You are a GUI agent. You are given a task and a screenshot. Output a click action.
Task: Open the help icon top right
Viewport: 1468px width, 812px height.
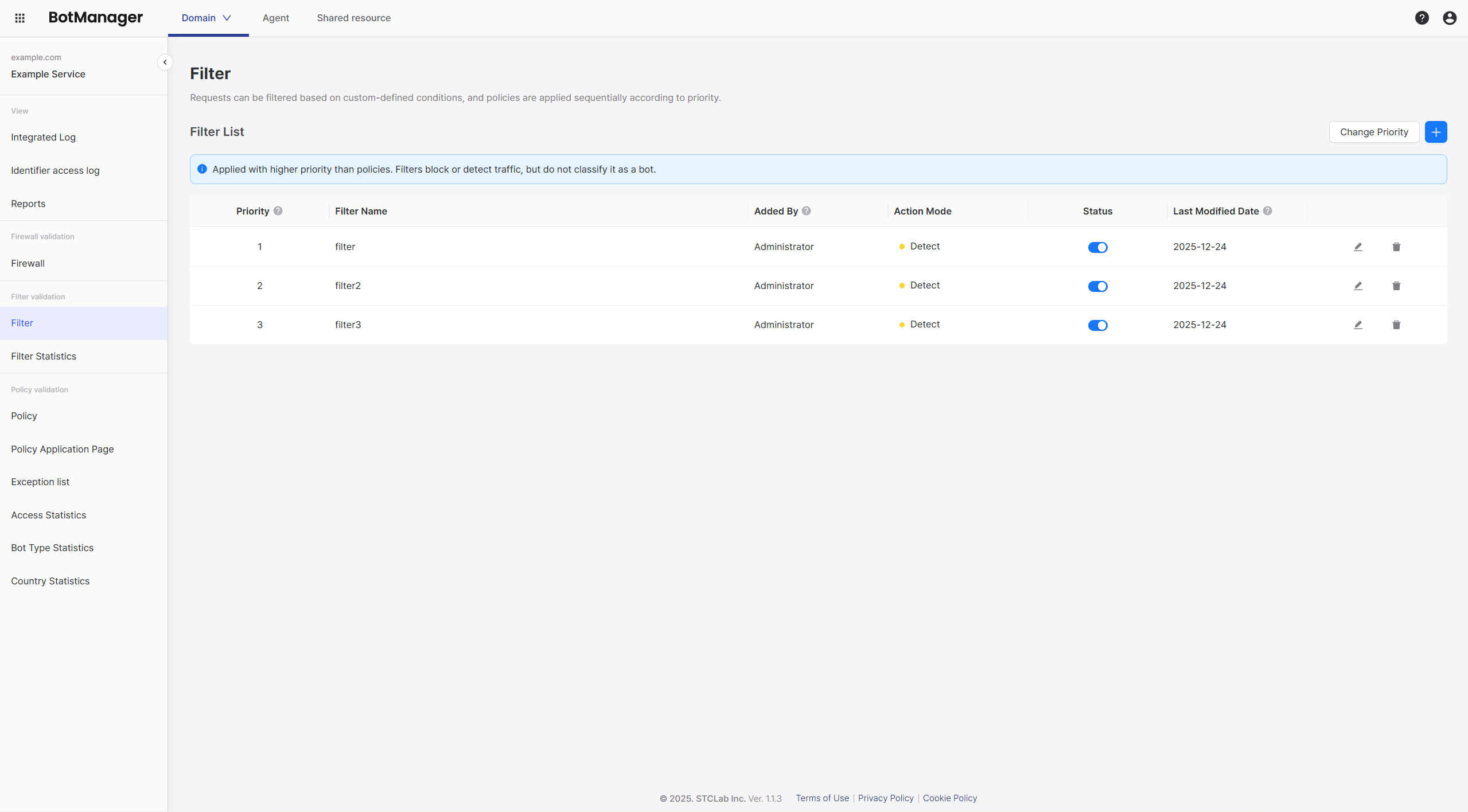1422,18
